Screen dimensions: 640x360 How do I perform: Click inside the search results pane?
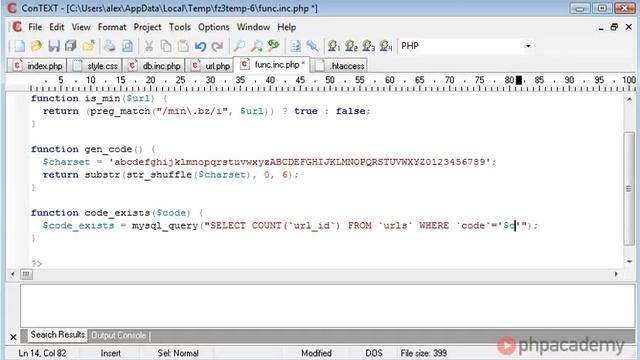(x=327, y=305)
